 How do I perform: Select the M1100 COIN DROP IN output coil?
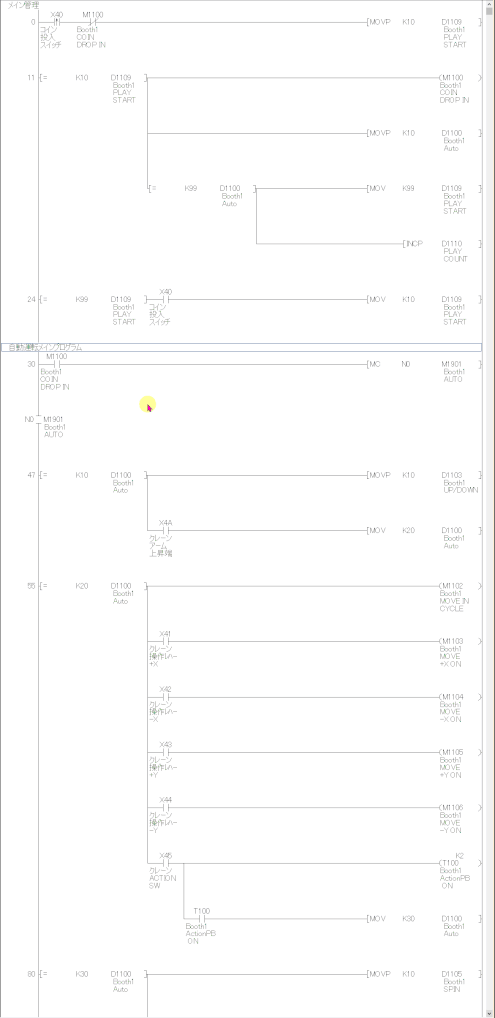(x=461, y=78)
